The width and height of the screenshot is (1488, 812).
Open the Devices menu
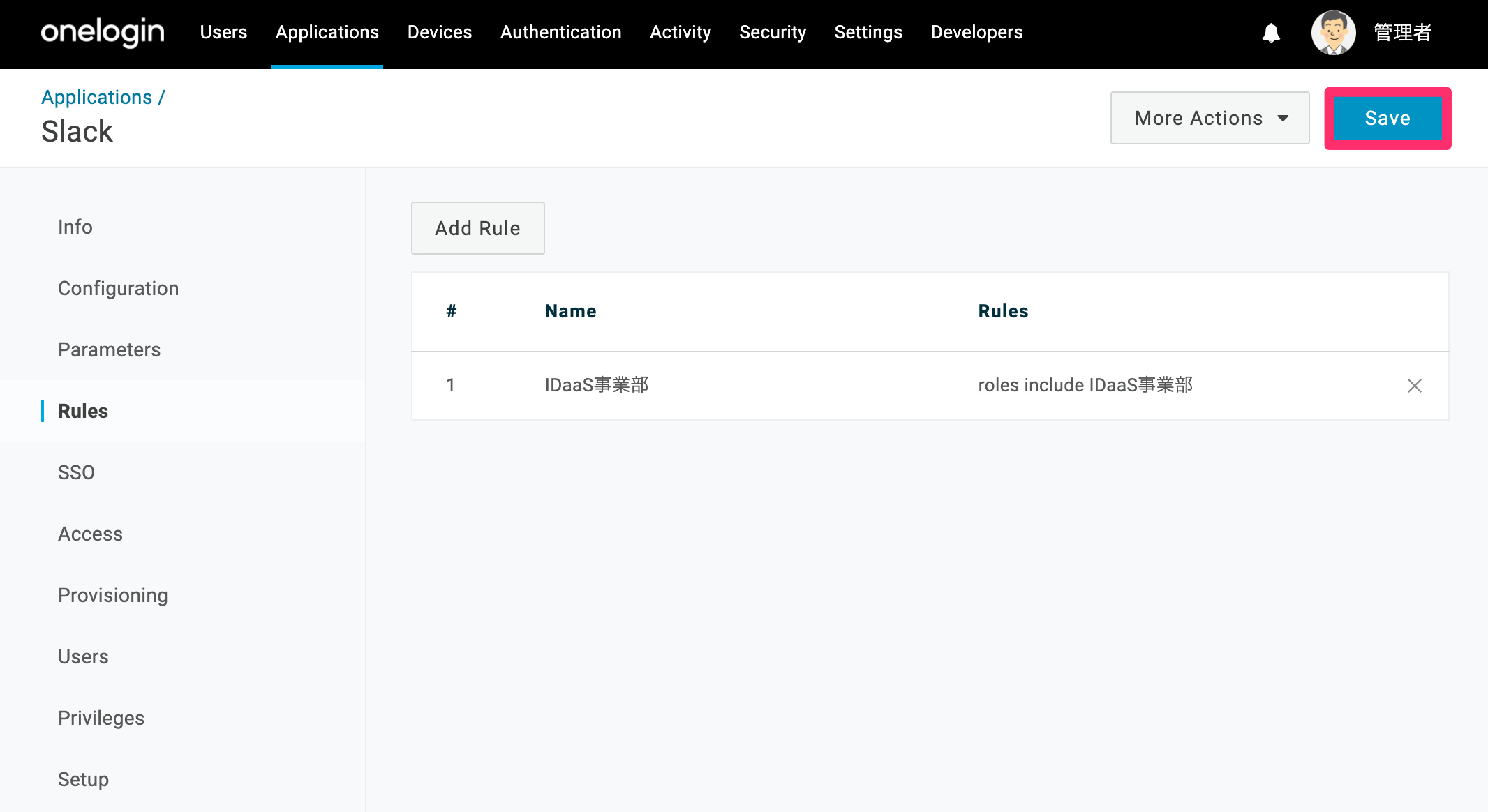tap(440, 32)
